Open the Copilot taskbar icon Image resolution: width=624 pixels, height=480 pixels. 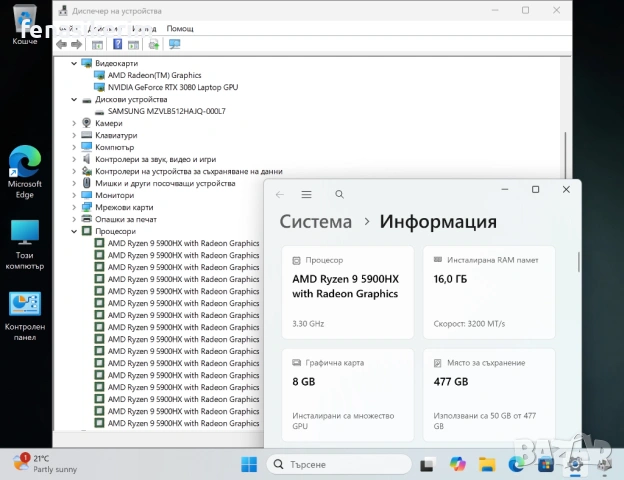pos(458,464)
